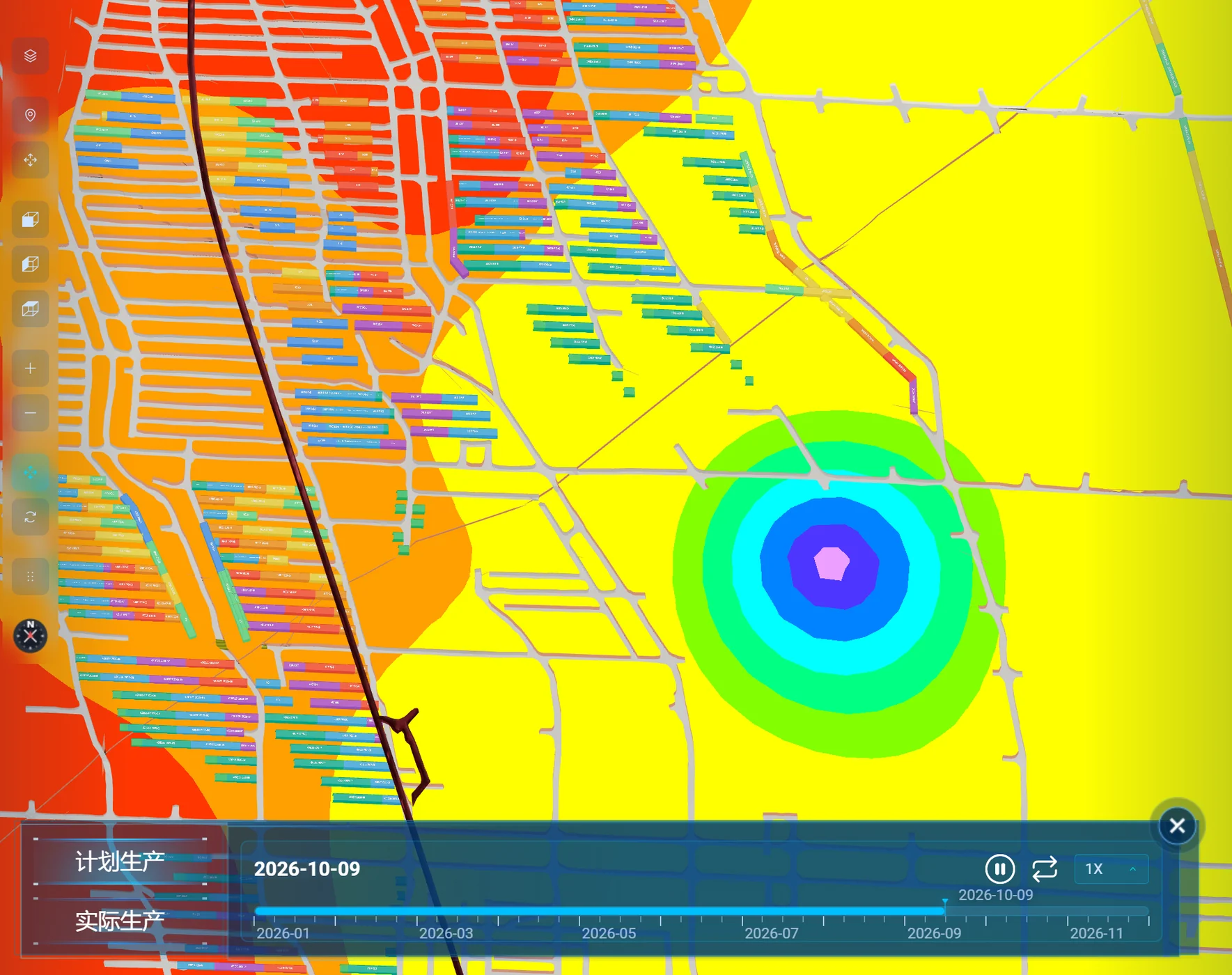Switch to the solid cube view
This screenshot has height=975, width=1232.
tap(30, 220)
